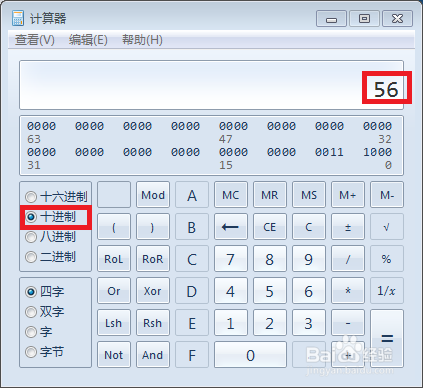Click the MS memory store button

coord(309,195)
